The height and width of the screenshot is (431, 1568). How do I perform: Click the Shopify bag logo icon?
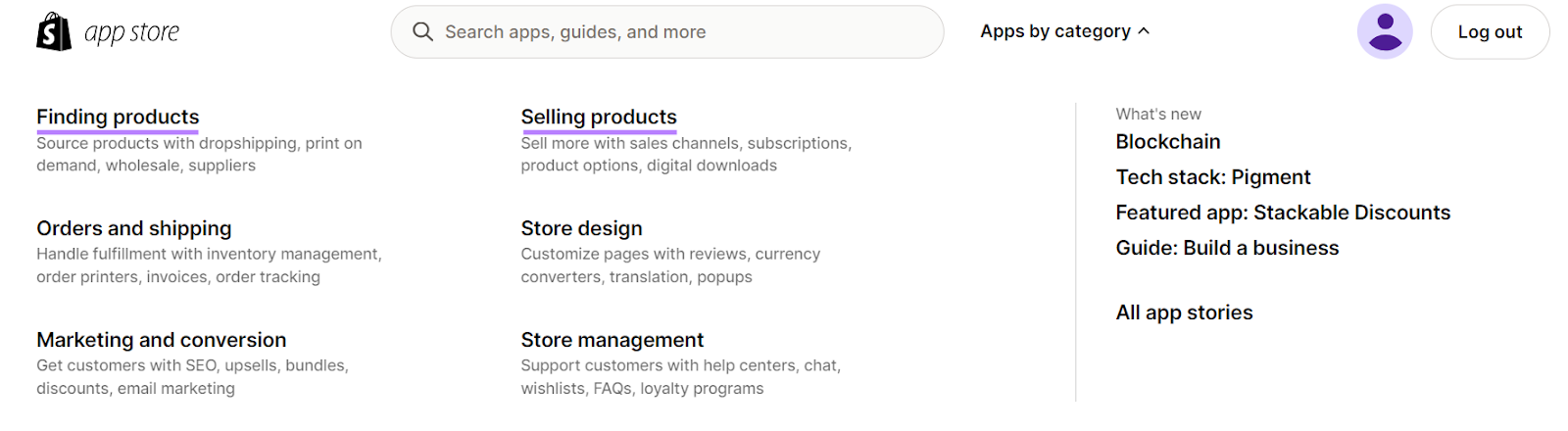click(54, 31)
